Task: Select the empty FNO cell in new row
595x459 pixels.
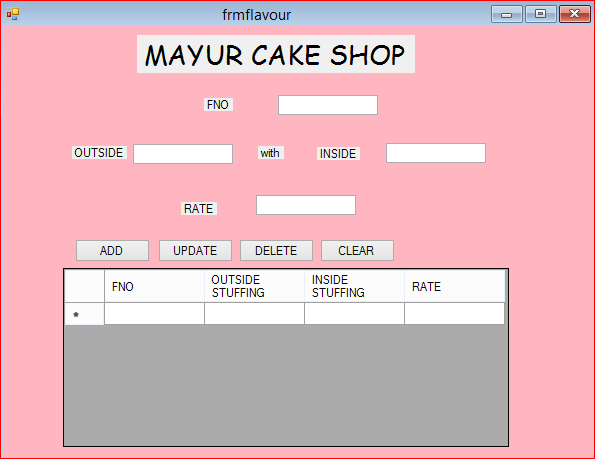Action: click(x=154, y=314)
